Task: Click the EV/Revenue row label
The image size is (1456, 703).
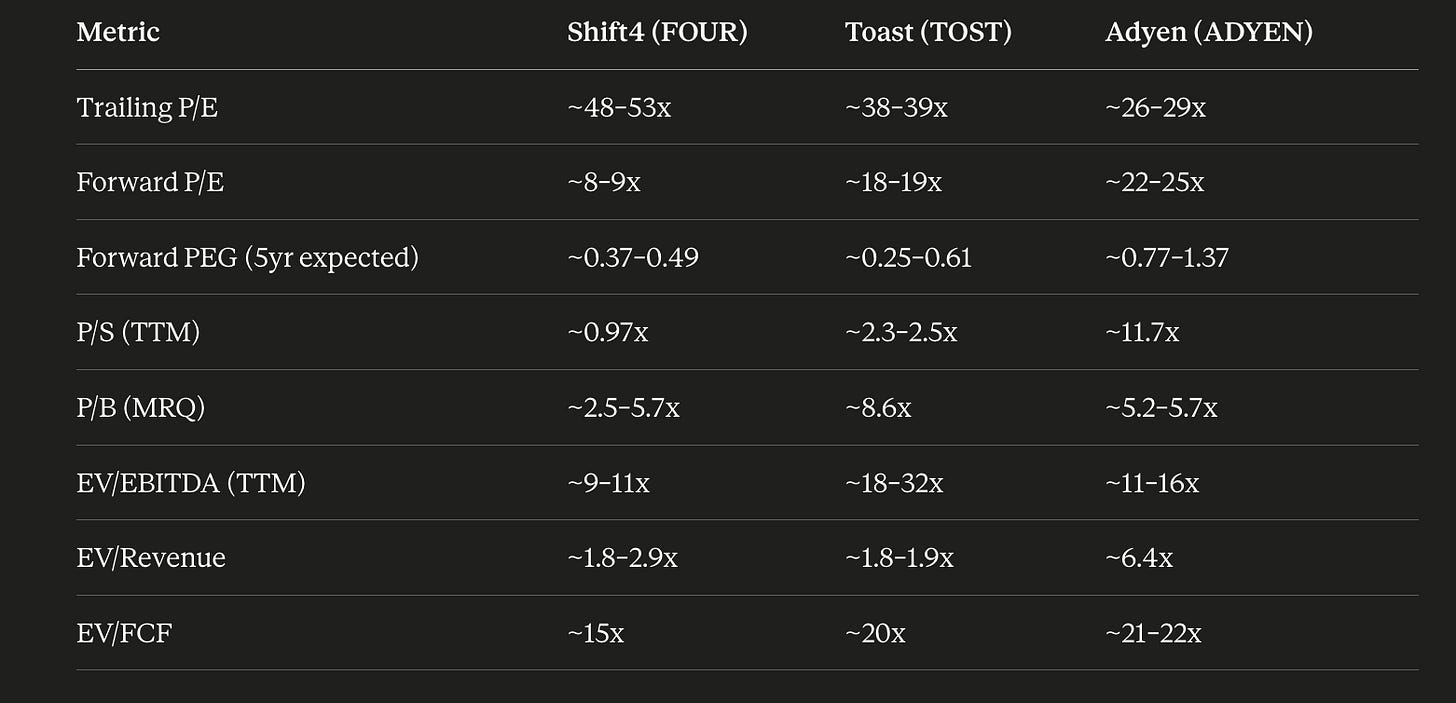Action: tap(151, 558)
